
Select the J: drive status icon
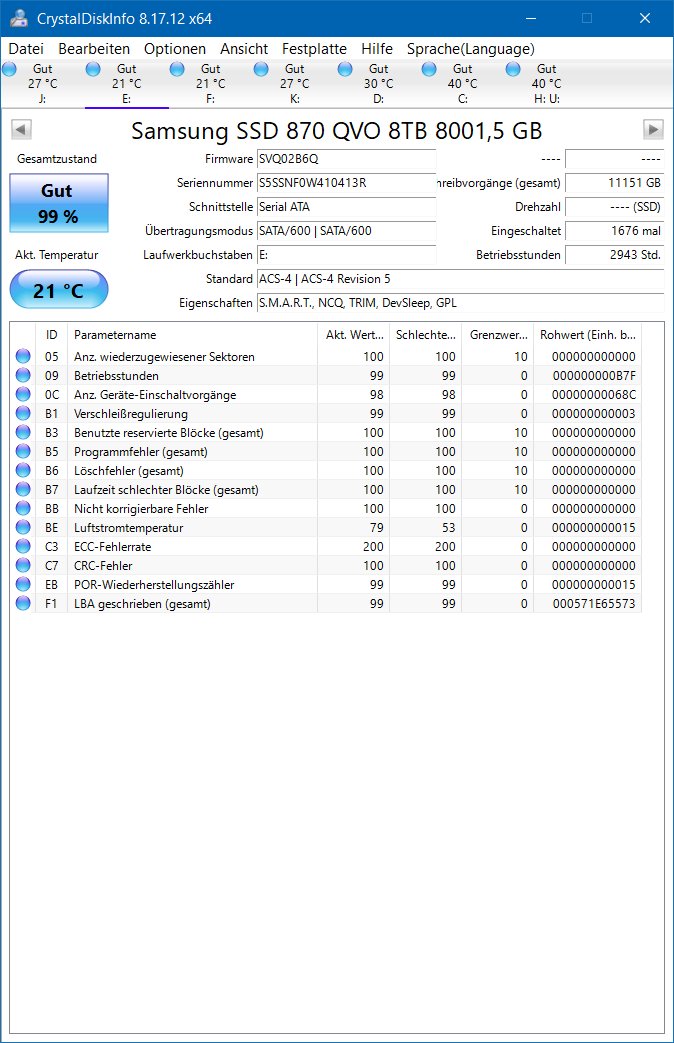point(9,69)
